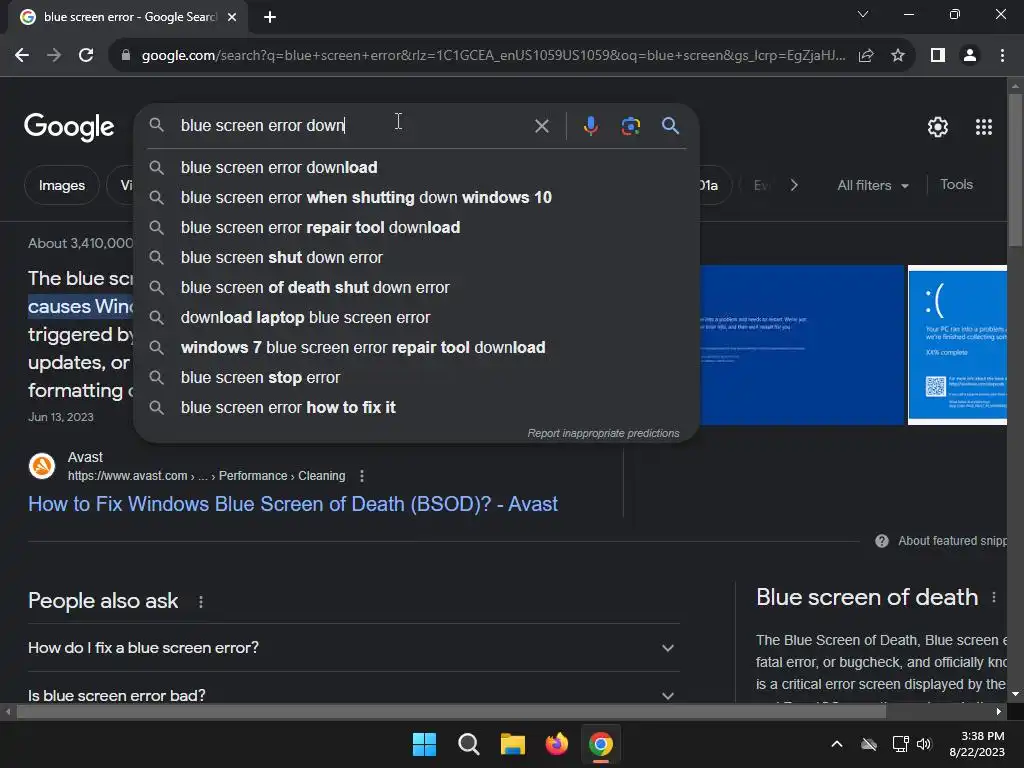The image size is (1024, 768).
Task: Select suggestion 'blue screen error download'
Action: point(417,167)
